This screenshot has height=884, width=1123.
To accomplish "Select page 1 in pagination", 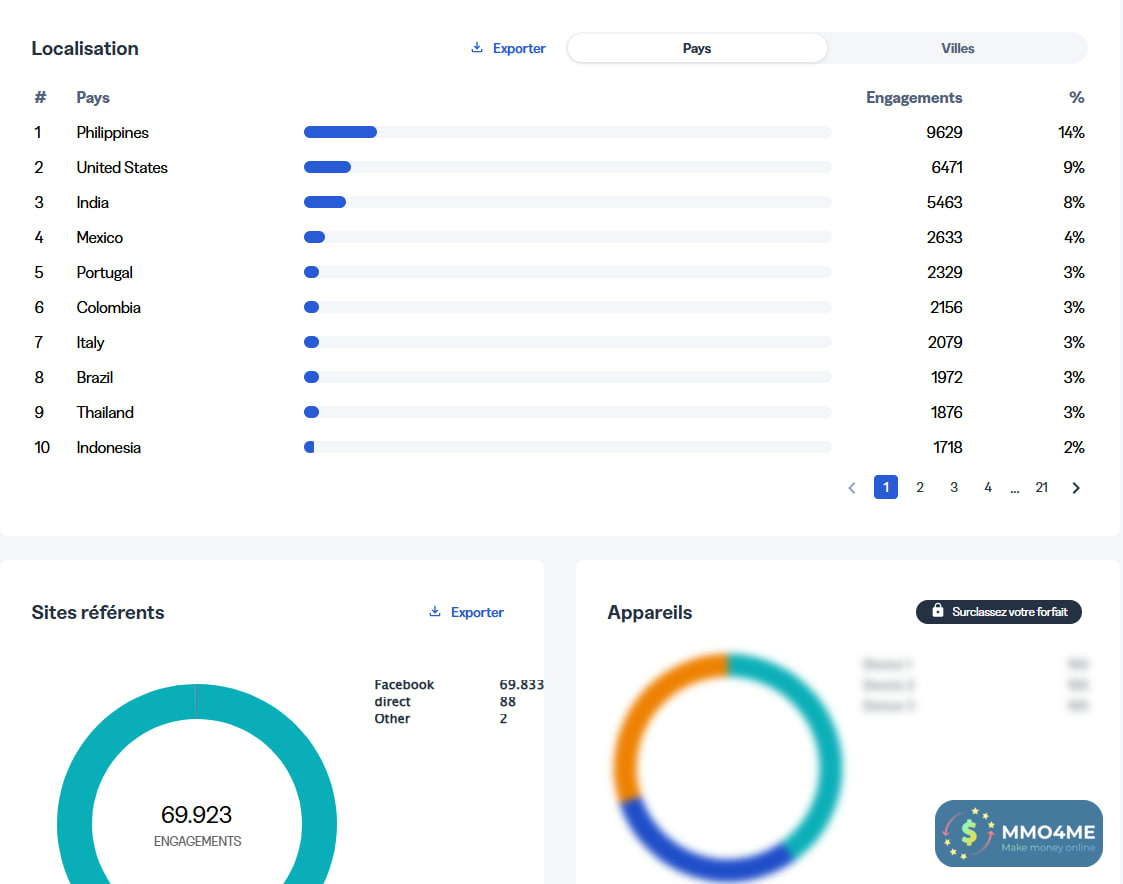I will point(886,487).
